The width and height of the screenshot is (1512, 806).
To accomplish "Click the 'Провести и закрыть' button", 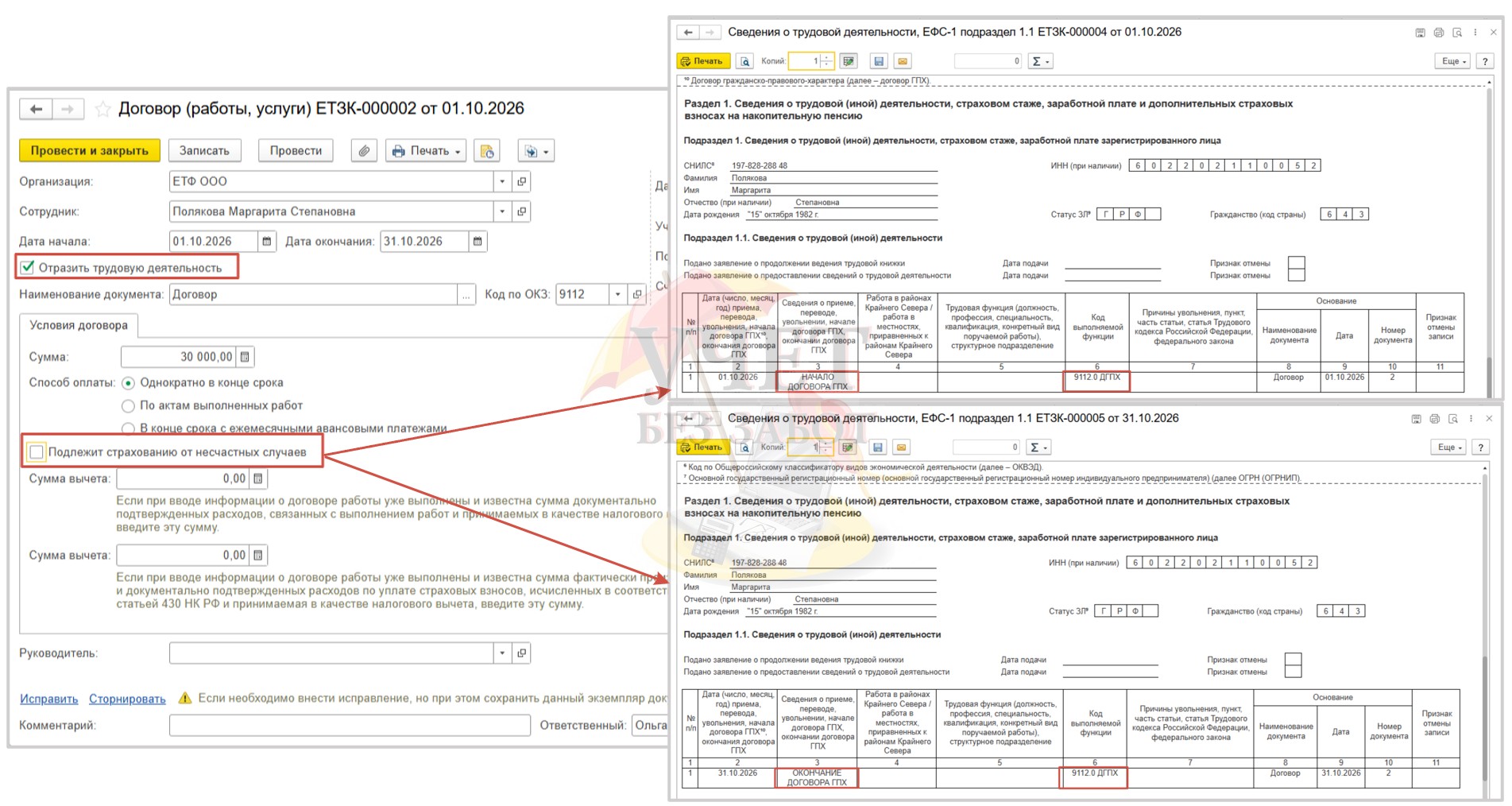I will [90, 151].
